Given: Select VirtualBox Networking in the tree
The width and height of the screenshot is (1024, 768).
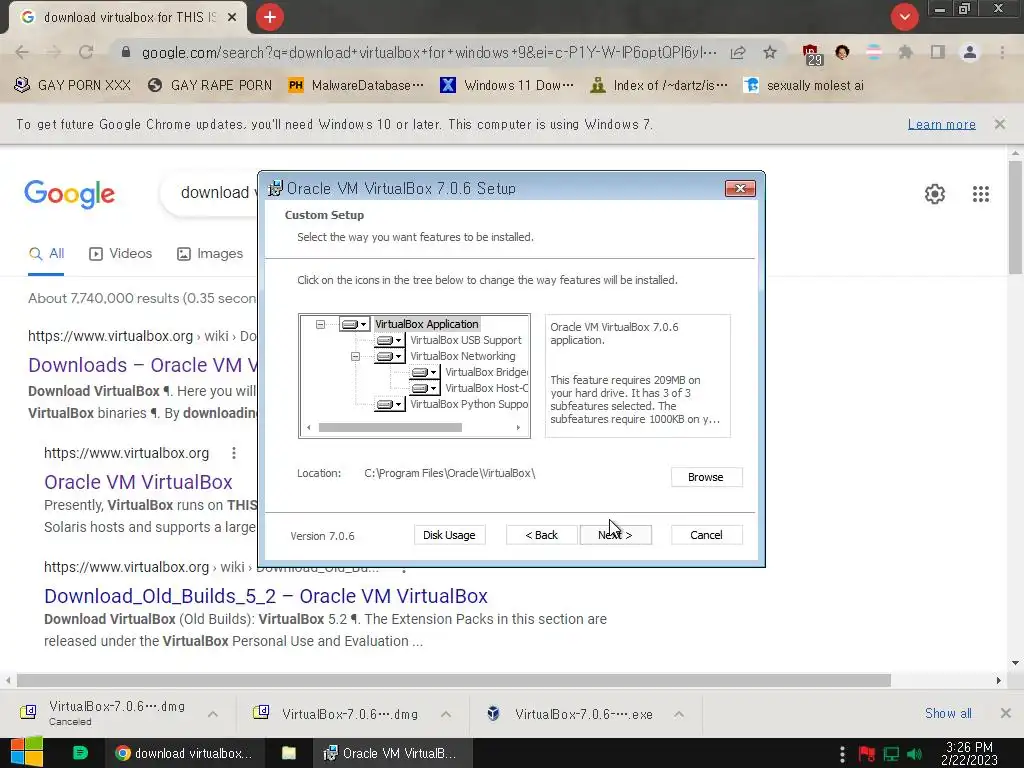Looking at the screenshot, I should pos(462,357).
